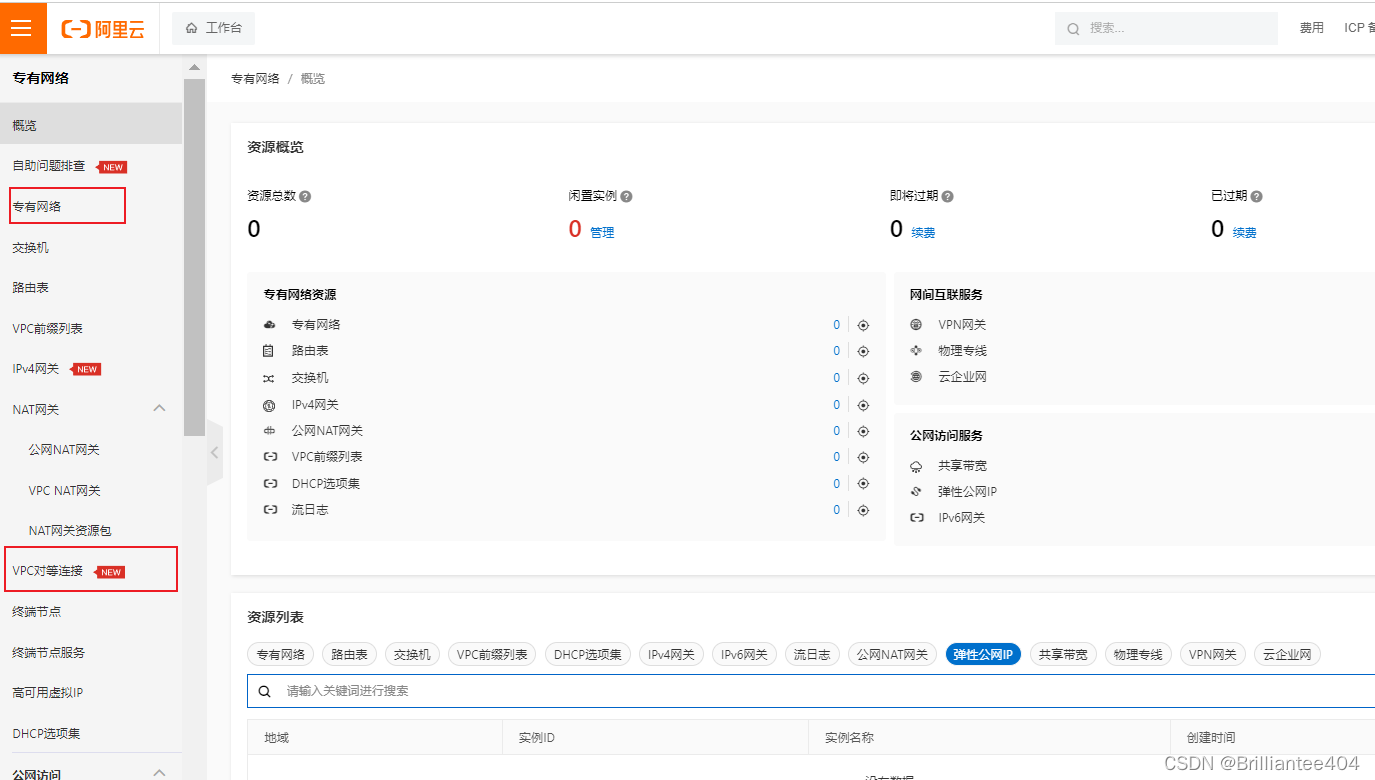The width and height of the screenshot is (1375, 780).
Task: Open the 工作台 workbench button
Action: (213, 28)
